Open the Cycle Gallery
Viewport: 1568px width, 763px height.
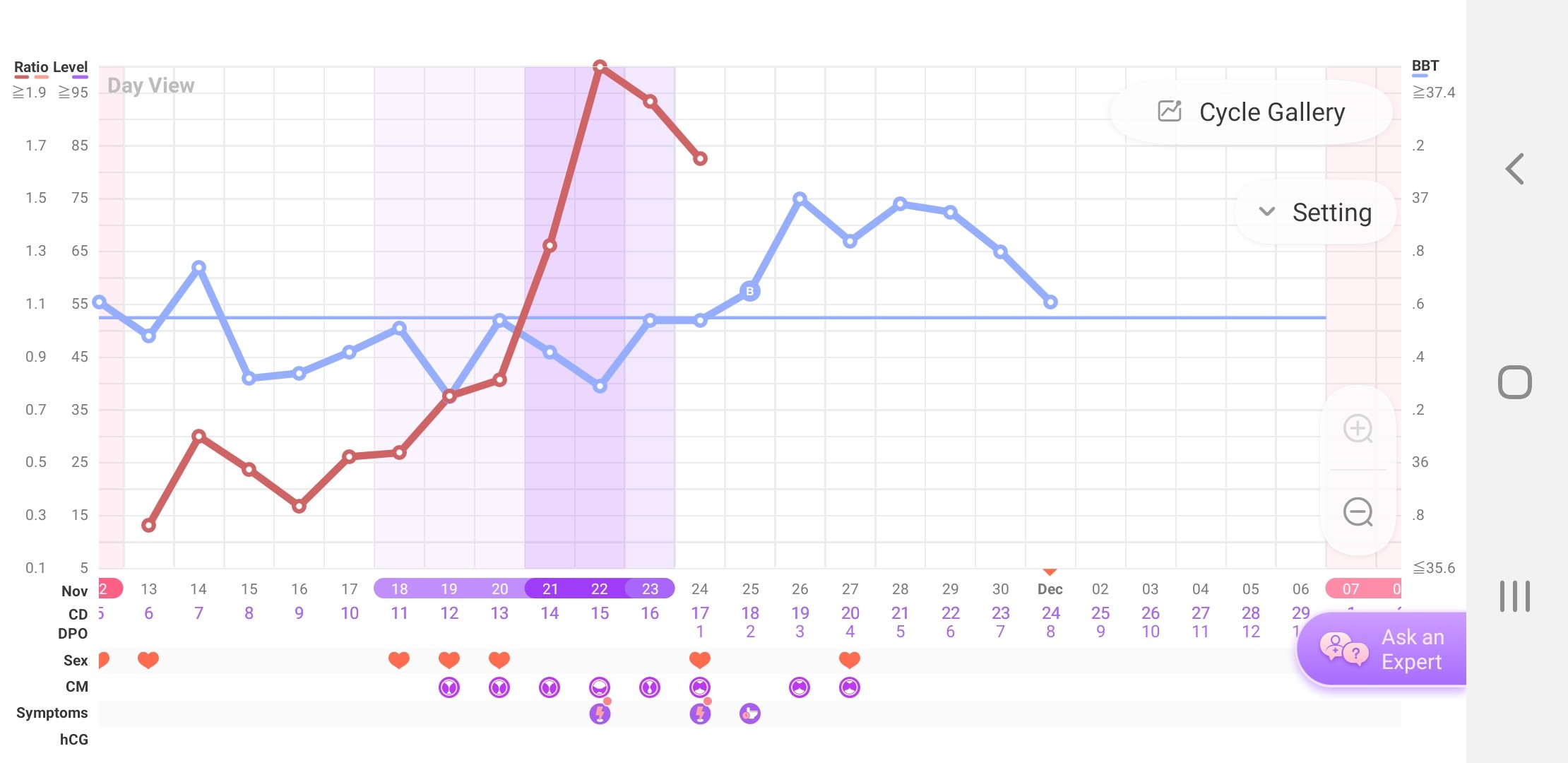click(x=1252, y=112)
